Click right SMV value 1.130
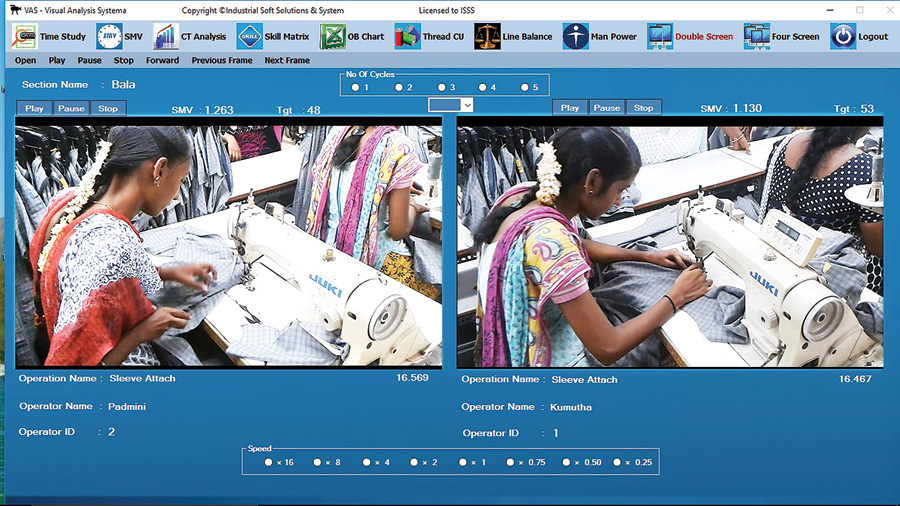The height and width of the screenshot is (506, 900). pyautogui.click(x=747, y=108)
